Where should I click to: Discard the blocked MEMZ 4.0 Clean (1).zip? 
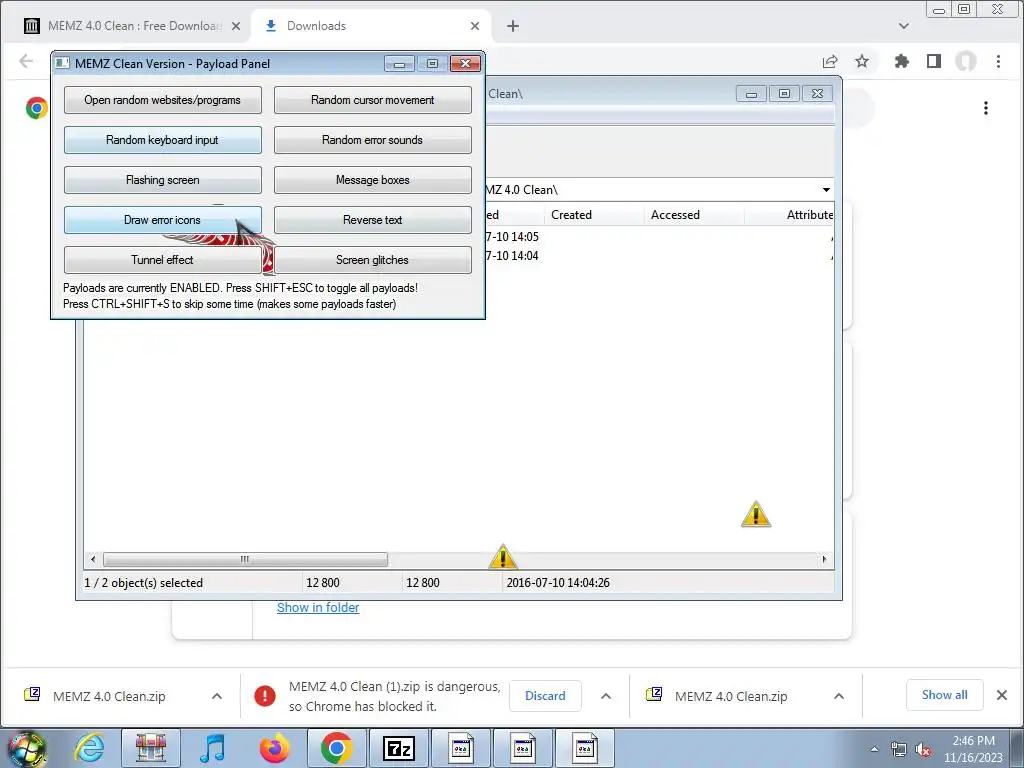pos(545,696)
